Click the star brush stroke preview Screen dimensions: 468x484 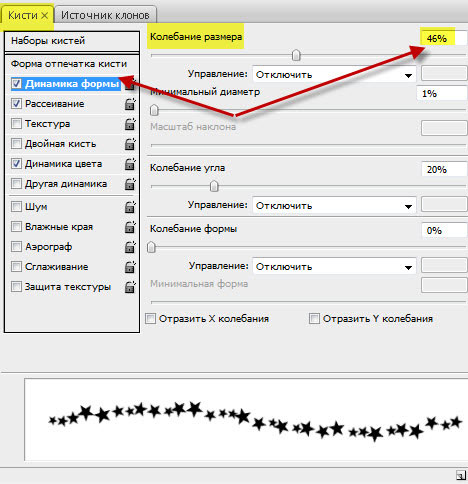tap(246, 420)
